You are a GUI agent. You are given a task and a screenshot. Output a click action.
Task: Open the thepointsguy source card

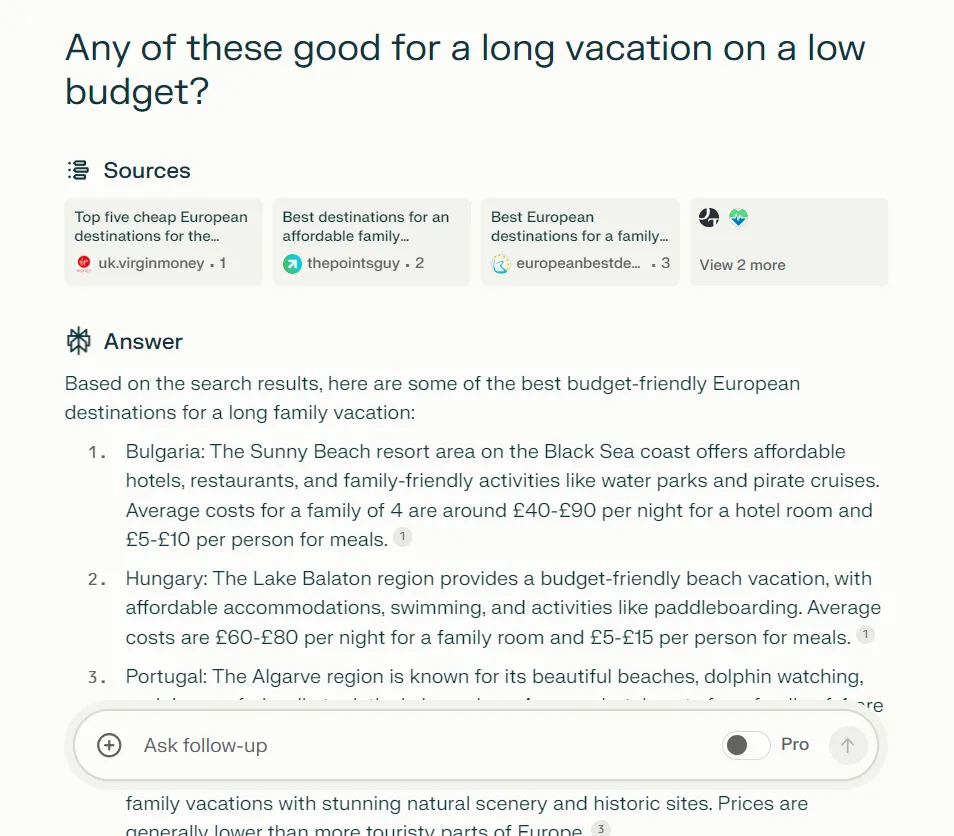[x=372, y=242]
